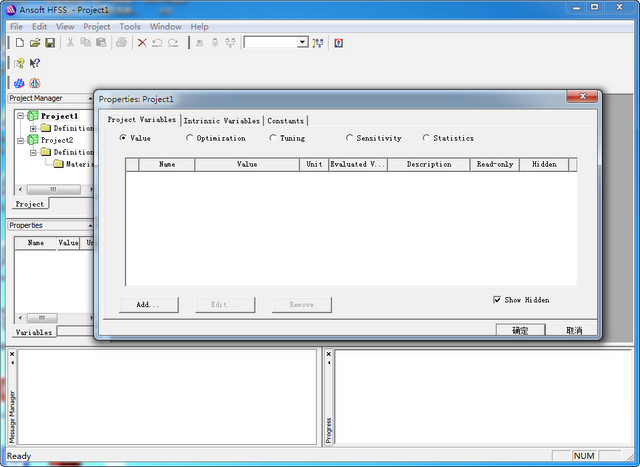
Task: Click the Copy toolbar icon
Action: pos(85,42)
